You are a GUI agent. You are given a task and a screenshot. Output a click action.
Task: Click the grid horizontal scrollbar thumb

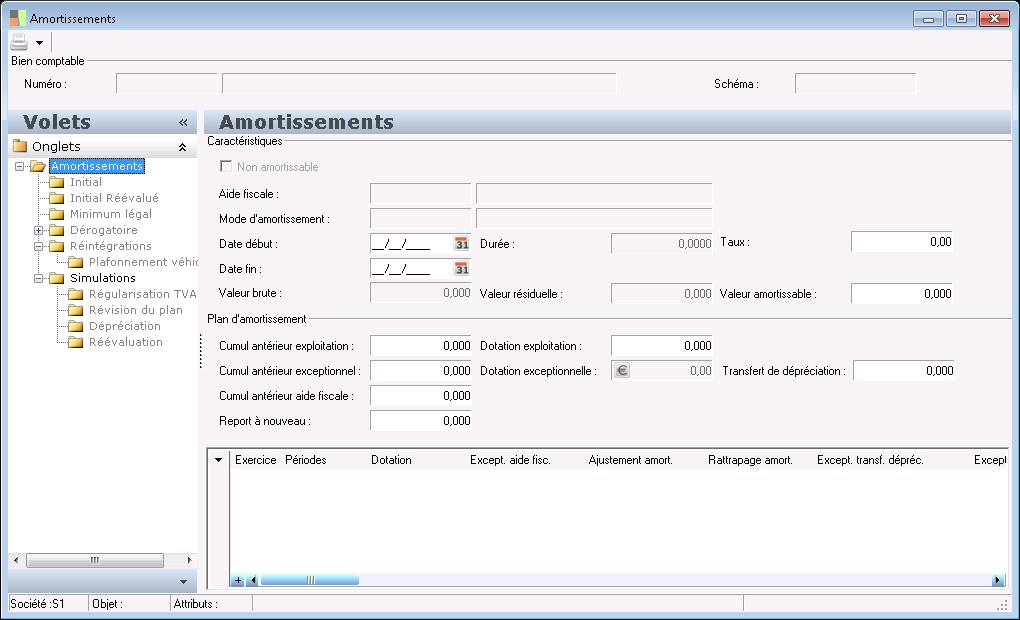coord(309,580)
